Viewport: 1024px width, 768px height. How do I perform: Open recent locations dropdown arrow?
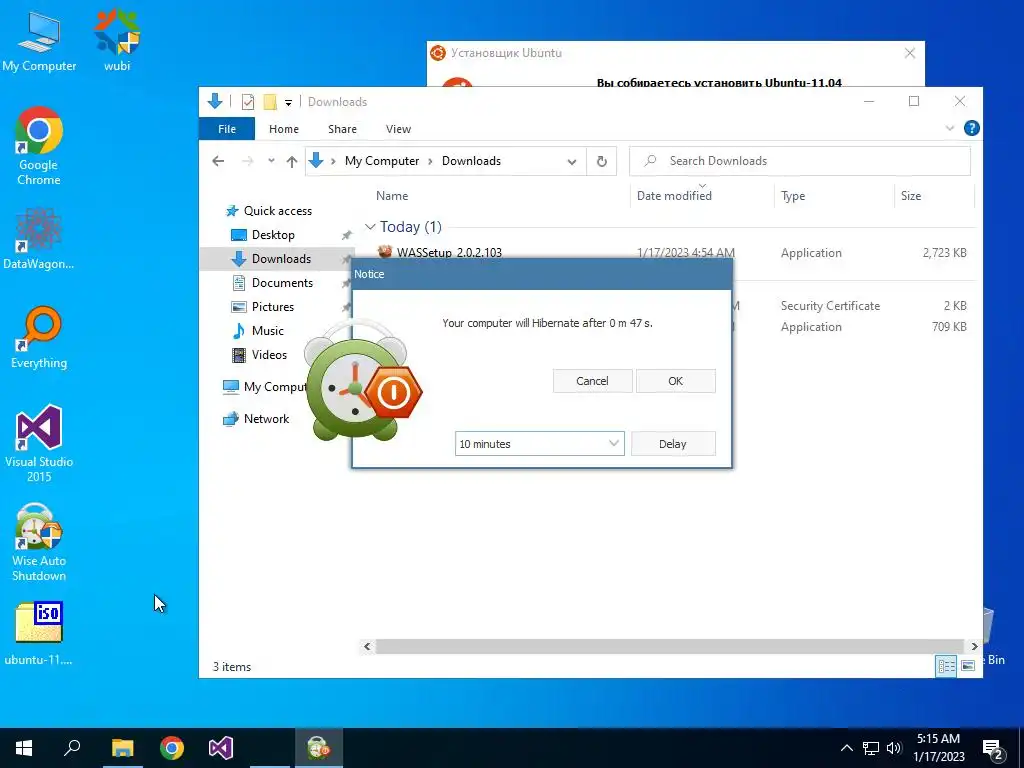tap(271, 161)
